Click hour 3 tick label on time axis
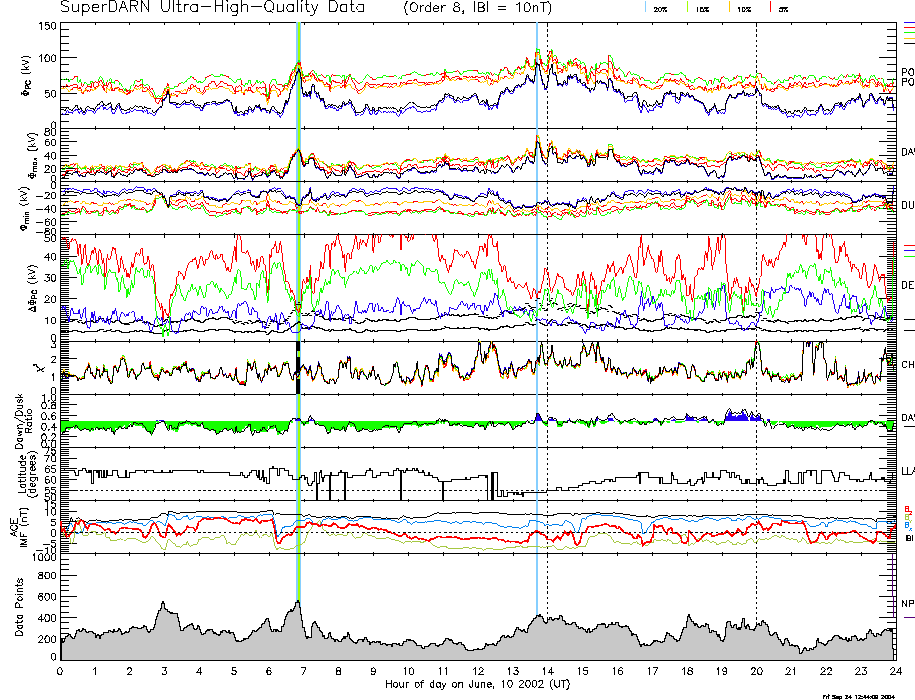This screenshot has width=915, height=700. click(x=165, y=671)
